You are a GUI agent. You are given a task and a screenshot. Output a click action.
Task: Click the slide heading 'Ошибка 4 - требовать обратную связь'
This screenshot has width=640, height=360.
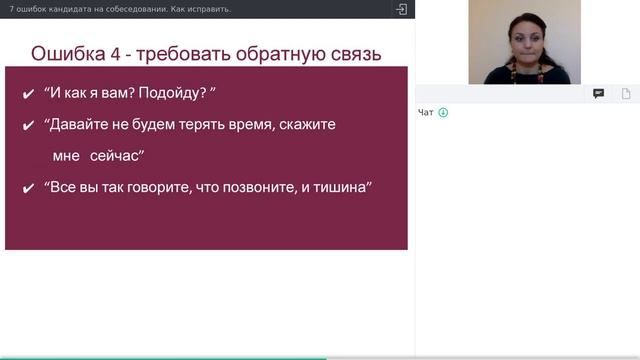click(x=206, y=54)
